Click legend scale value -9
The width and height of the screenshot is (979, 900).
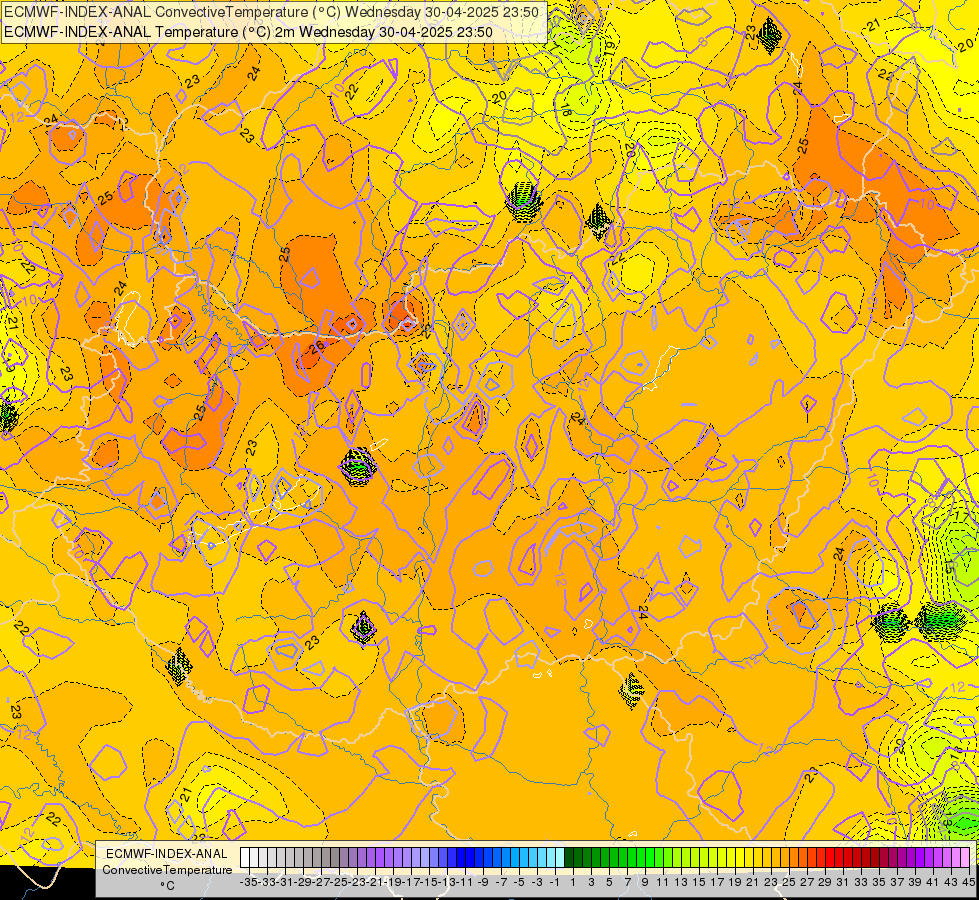tap(482, 883)
